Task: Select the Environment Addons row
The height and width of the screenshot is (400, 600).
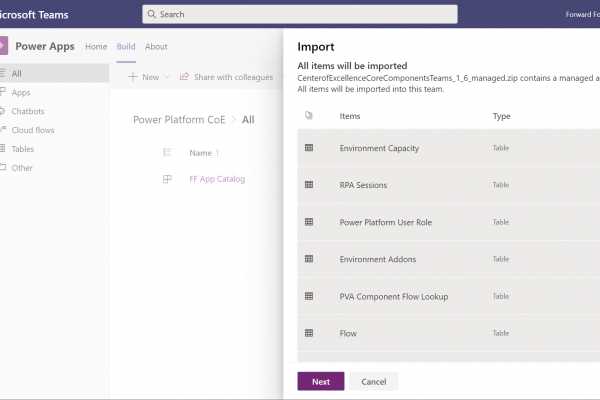Action: click(x=448, y=259)
